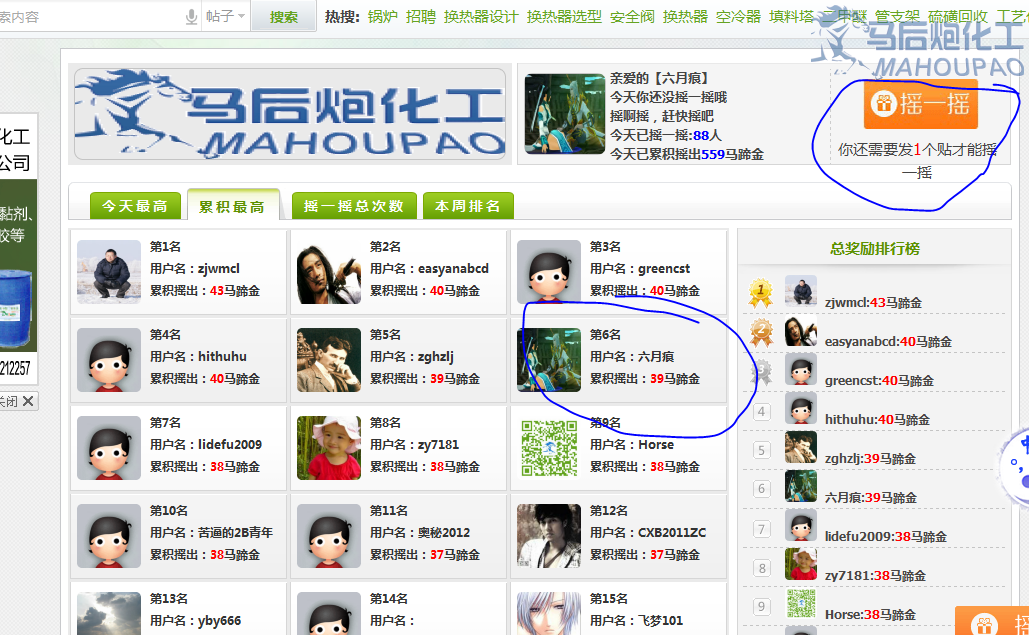Click the 换热器设计 hot search link
This screenshot has height=635, width=1029.
[x=481, y=16]
